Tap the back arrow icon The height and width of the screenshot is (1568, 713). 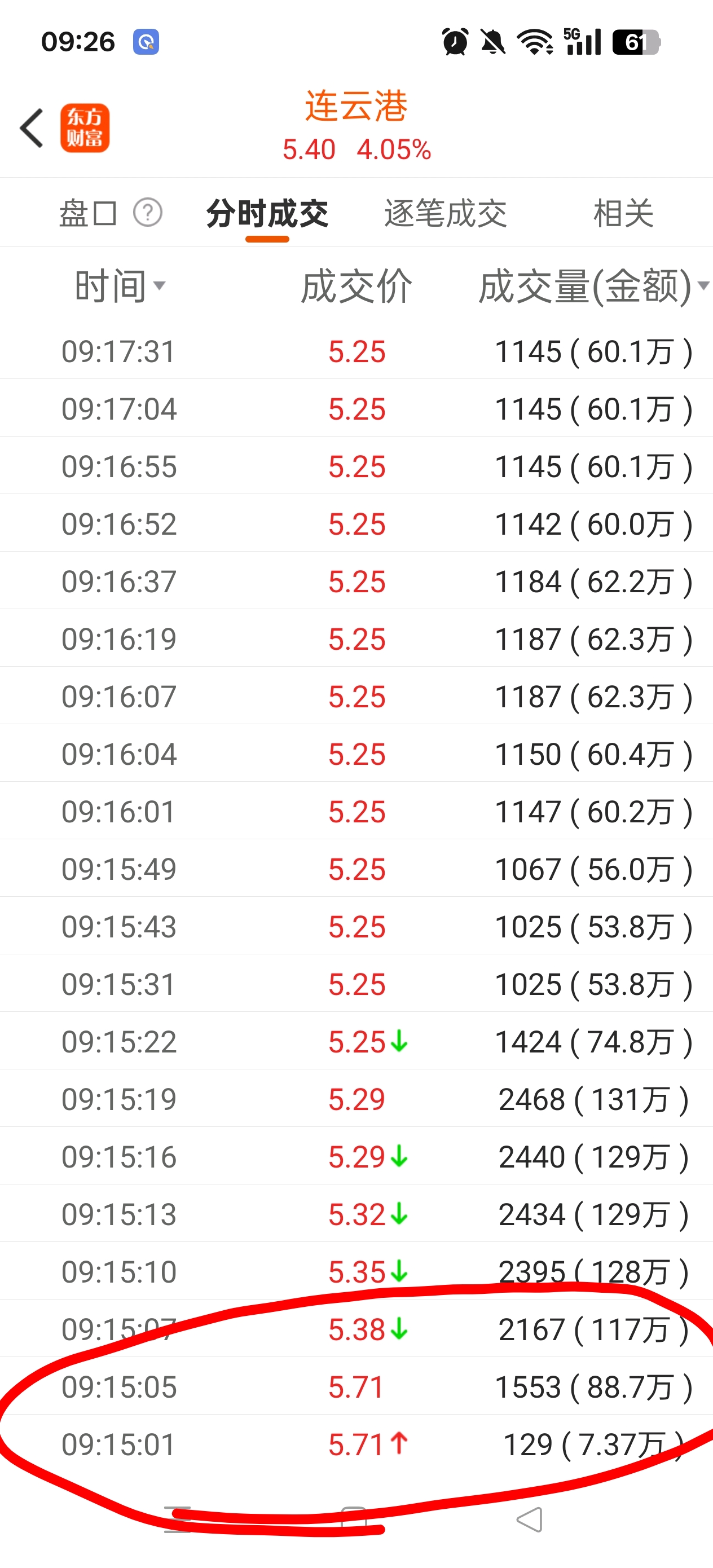click(x=32, y=128)
